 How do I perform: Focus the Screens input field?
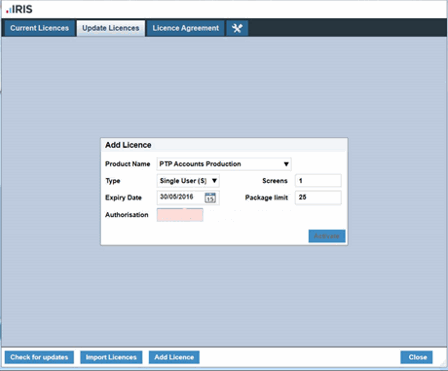pyautogui.click(x=318, y=181)
